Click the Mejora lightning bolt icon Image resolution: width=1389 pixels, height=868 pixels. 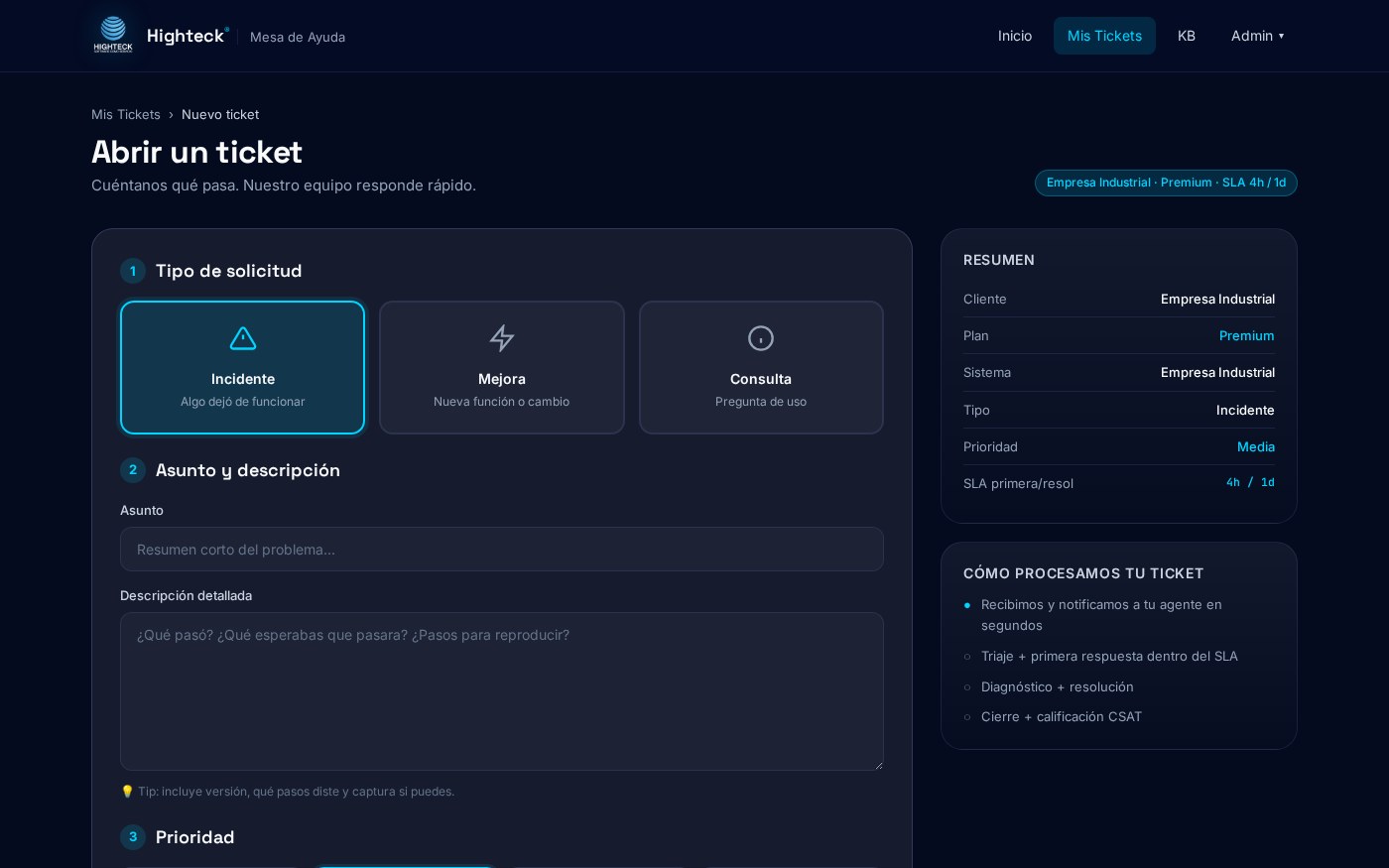[x=502, y=338]
